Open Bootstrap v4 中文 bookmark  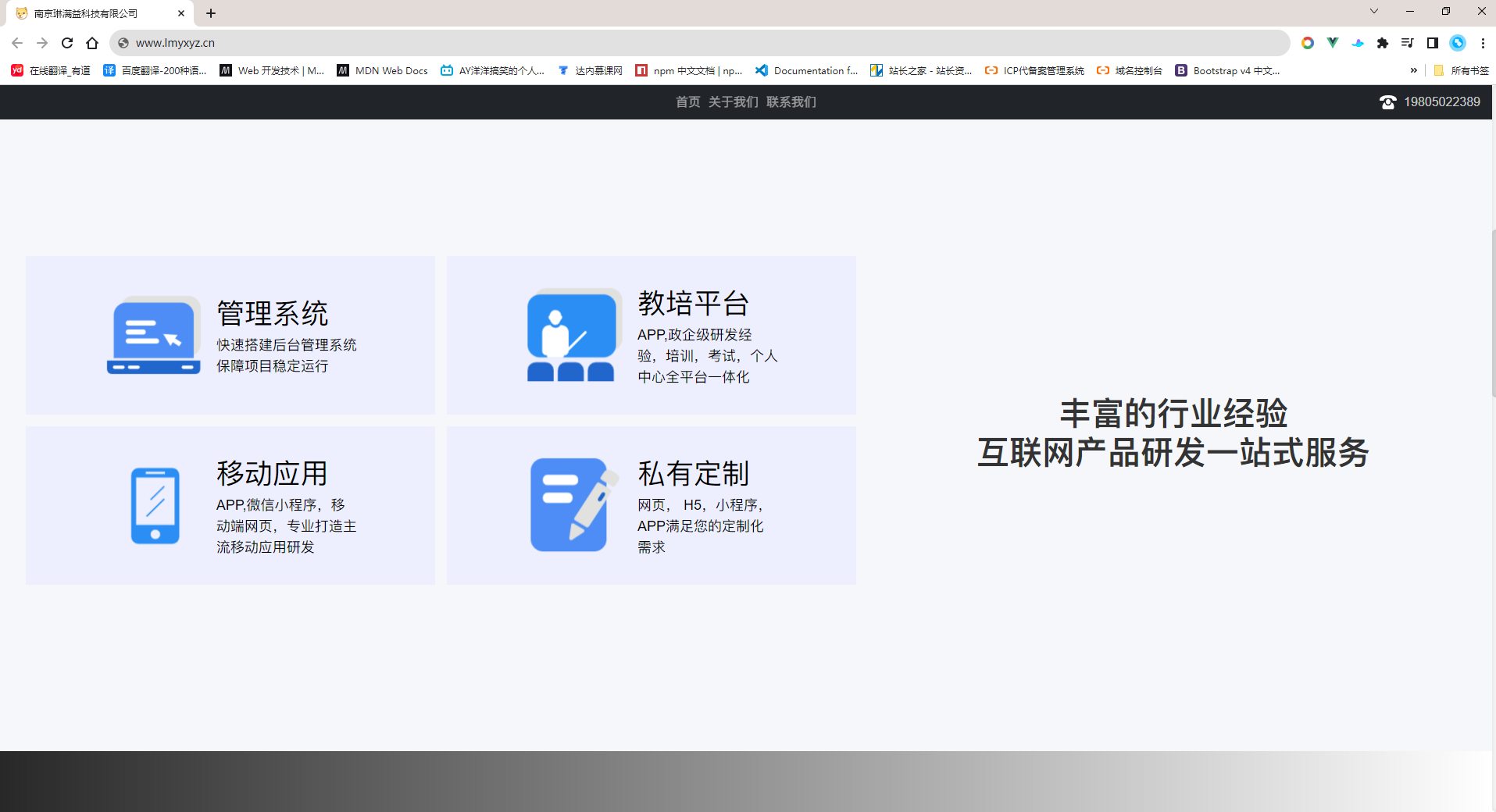point(1228,70)
